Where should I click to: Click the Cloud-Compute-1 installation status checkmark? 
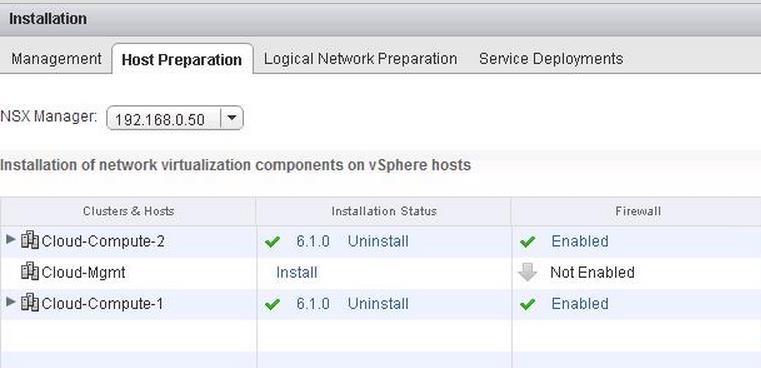tap(272, 304)
